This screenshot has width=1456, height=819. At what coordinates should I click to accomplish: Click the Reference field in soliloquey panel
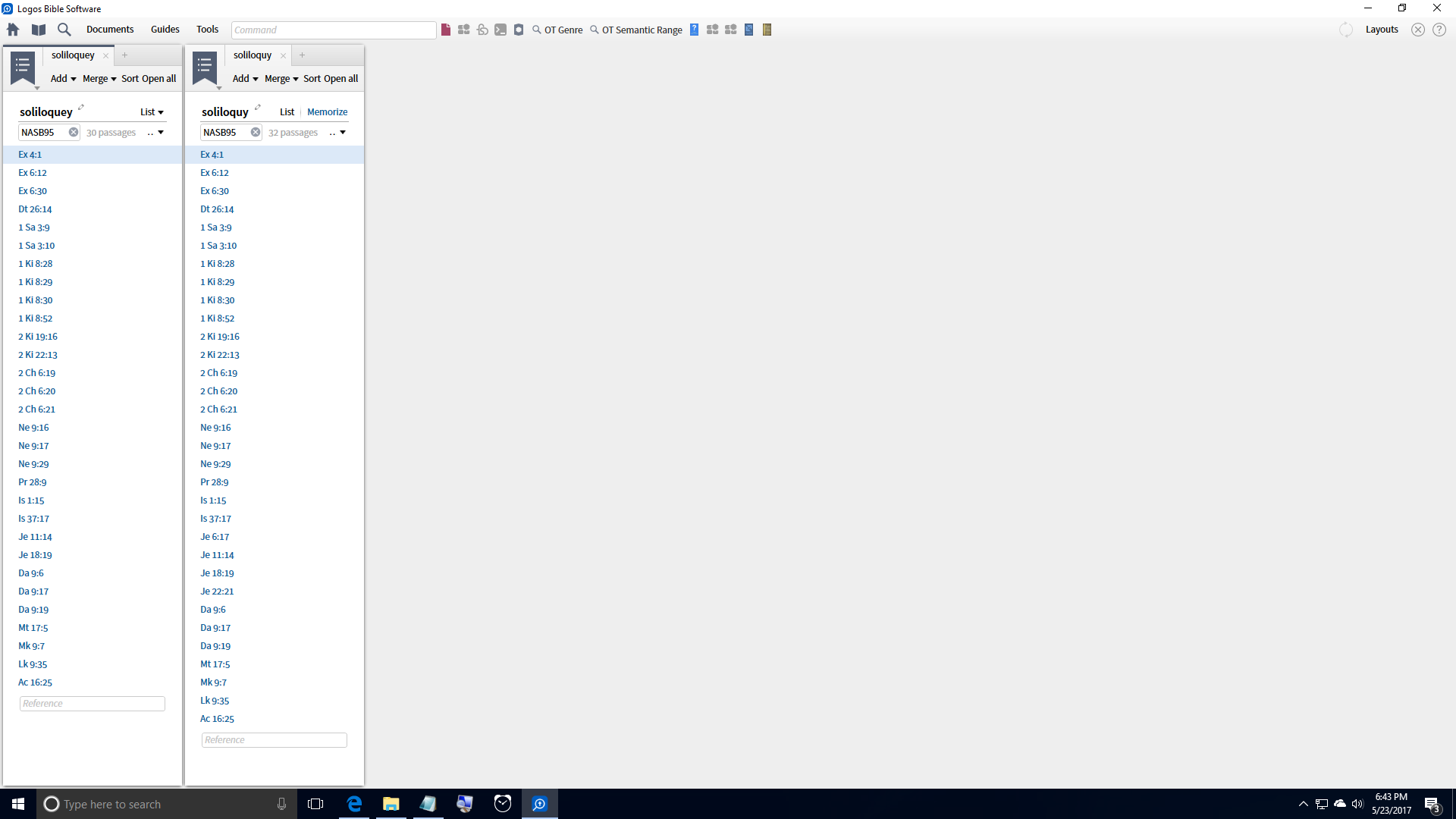coord(93,704)
